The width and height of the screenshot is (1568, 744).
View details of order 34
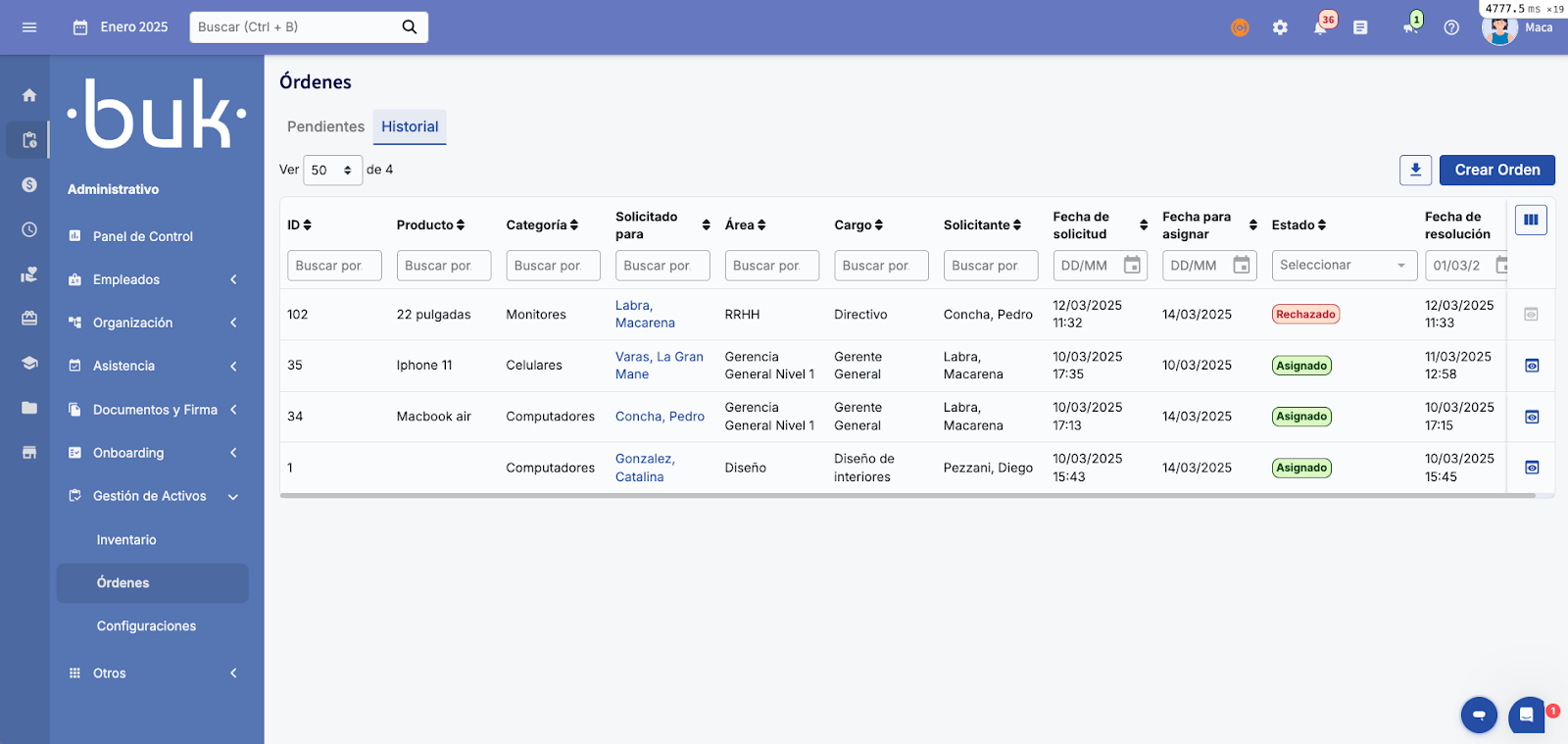[1532, 417]
